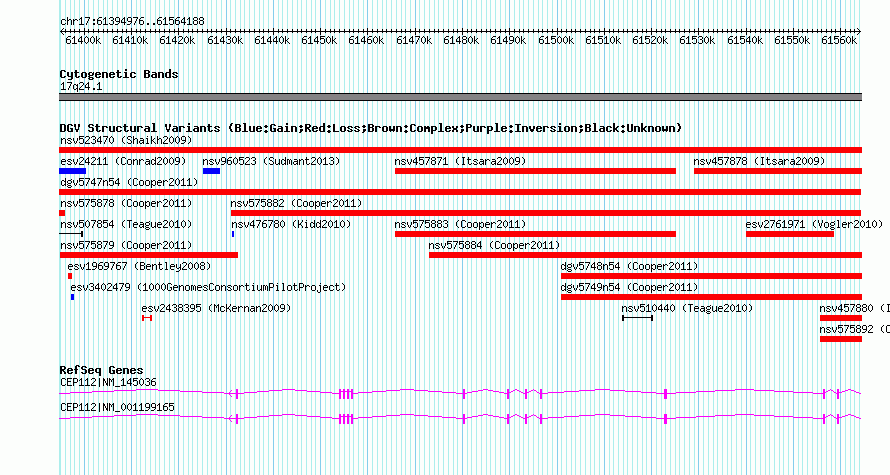Viewport: 890px width, 475px height.
Task: Click the red esv2438395 bracket glyph
Action: 147,318
